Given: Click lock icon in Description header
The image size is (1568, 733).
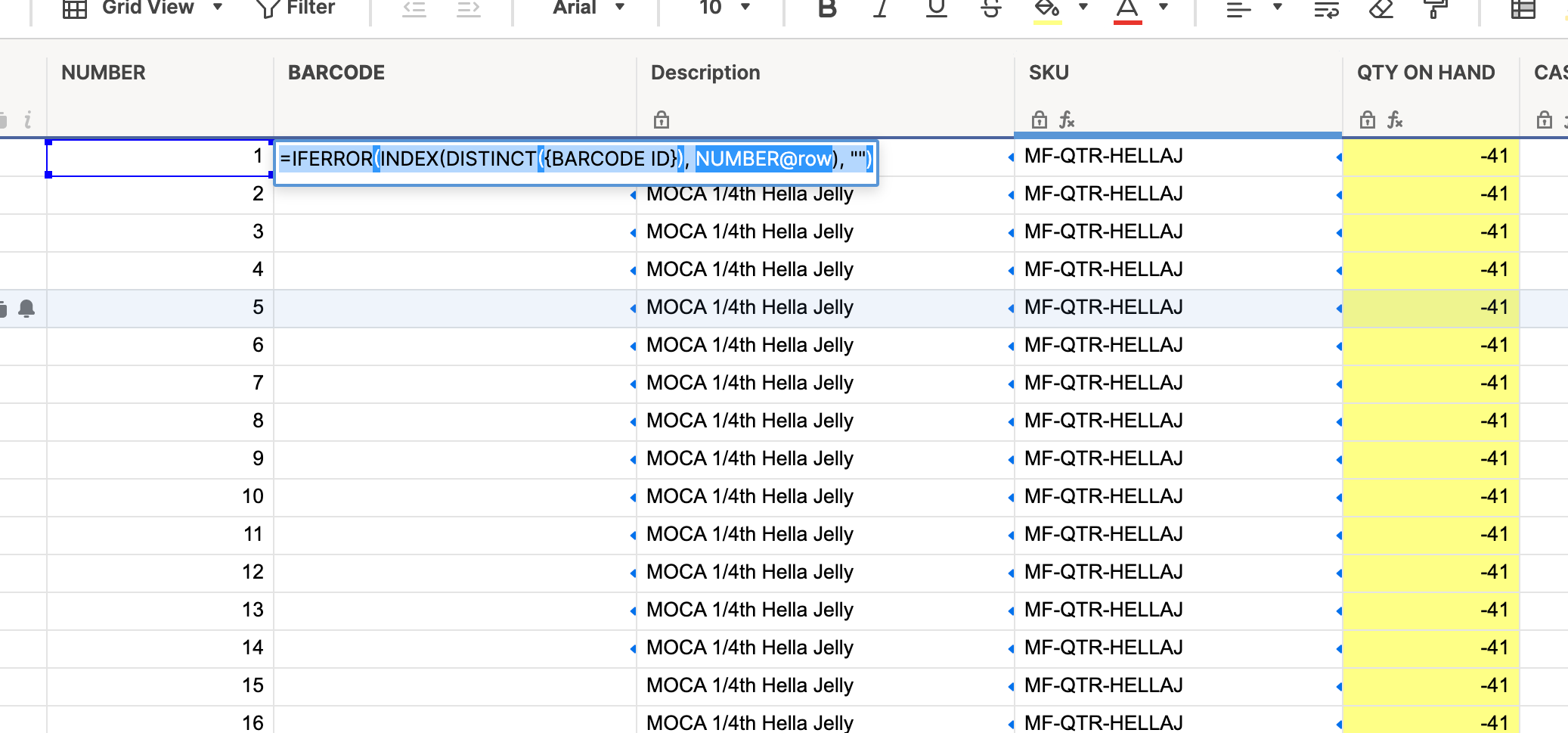Looking at the screenshot, I should coord(662,120).
